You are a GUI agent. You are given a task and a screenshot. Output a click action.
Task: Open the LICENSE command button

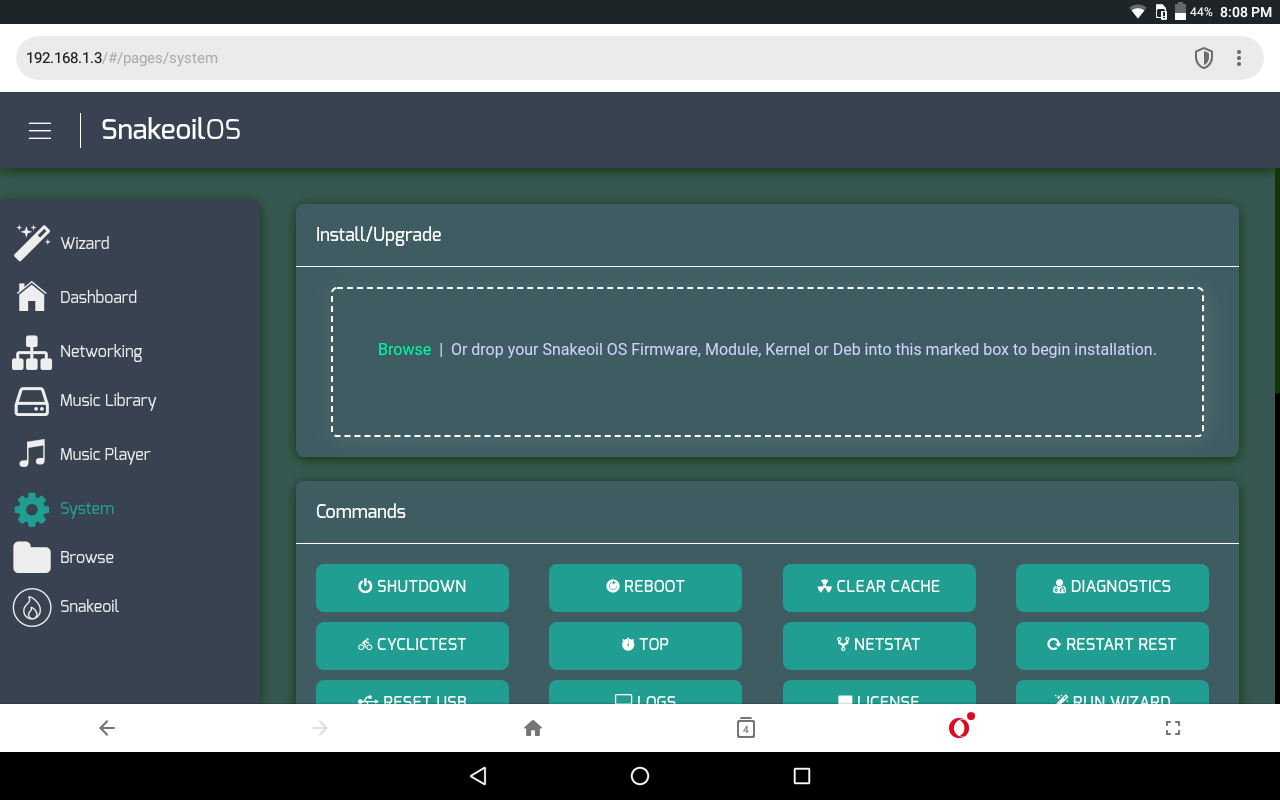879,693
